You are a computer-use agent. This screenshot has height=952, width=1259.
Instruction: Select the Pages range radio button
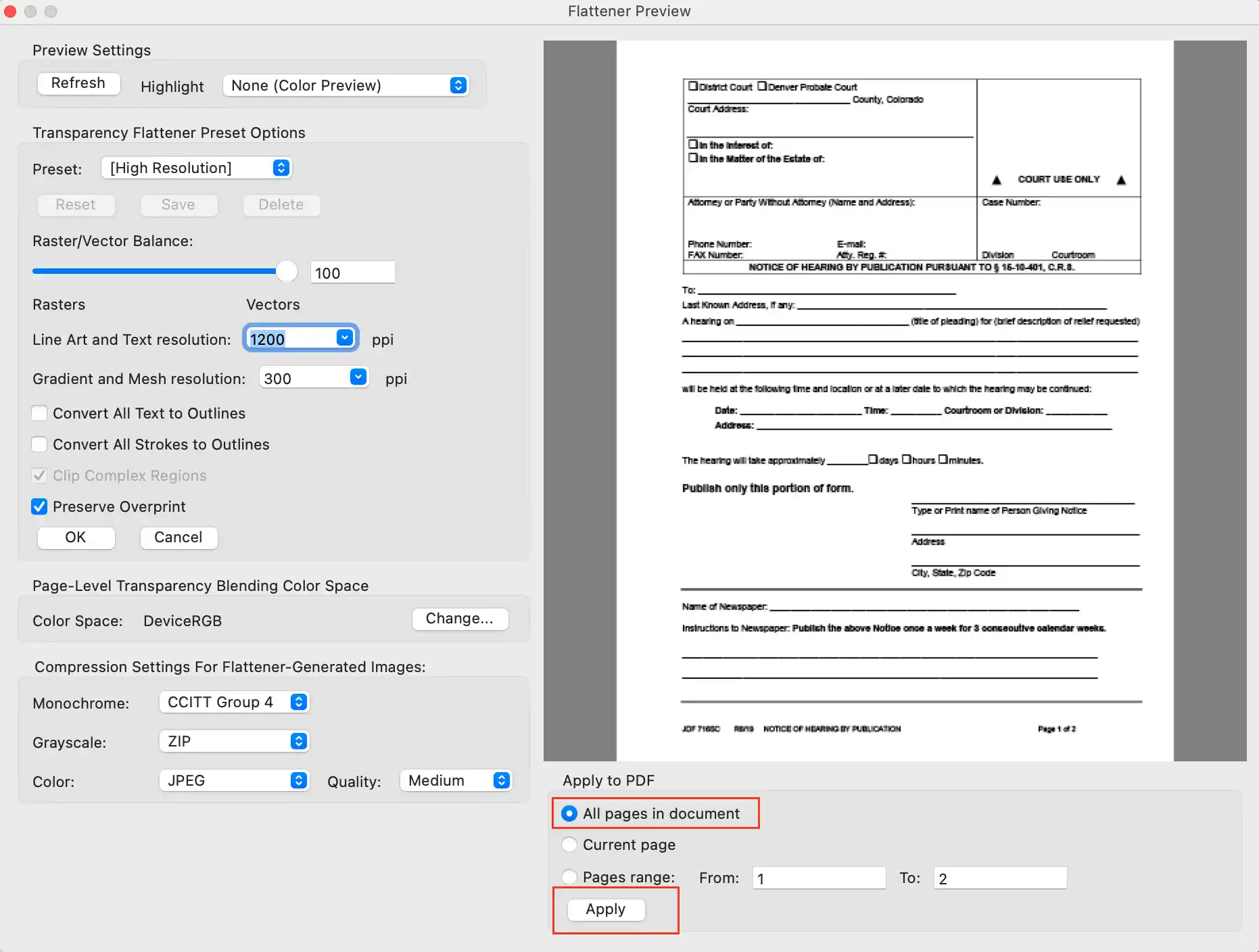coord(569,877)
